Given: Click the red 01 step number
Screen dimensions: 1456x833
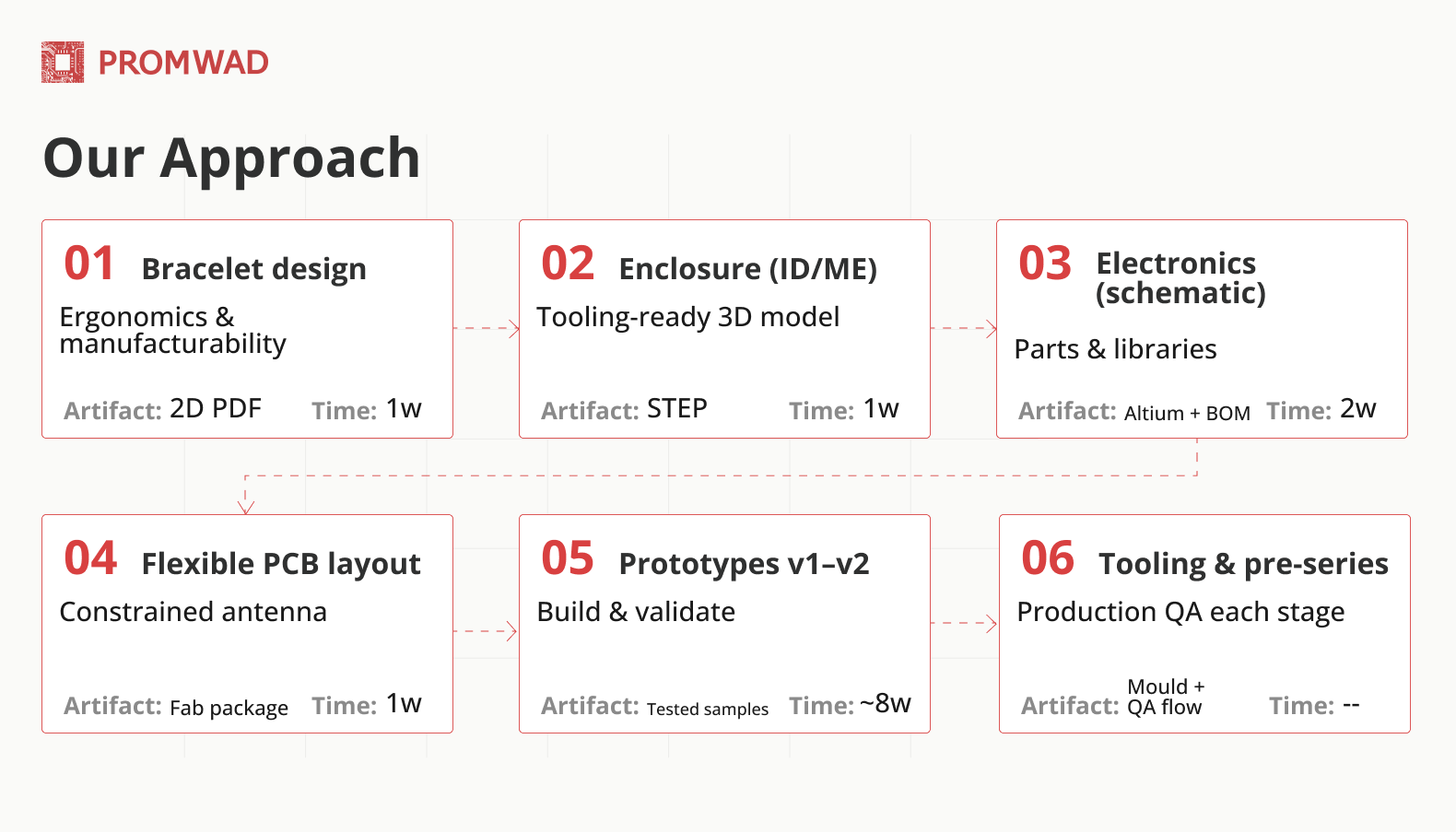Looking at the screenshot, I should pos(89,264).
